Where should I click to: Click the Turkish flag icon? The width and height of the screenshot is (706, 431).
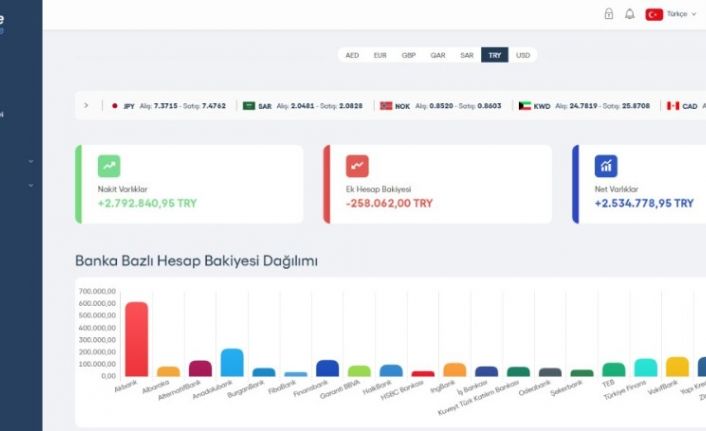point(654,14)
